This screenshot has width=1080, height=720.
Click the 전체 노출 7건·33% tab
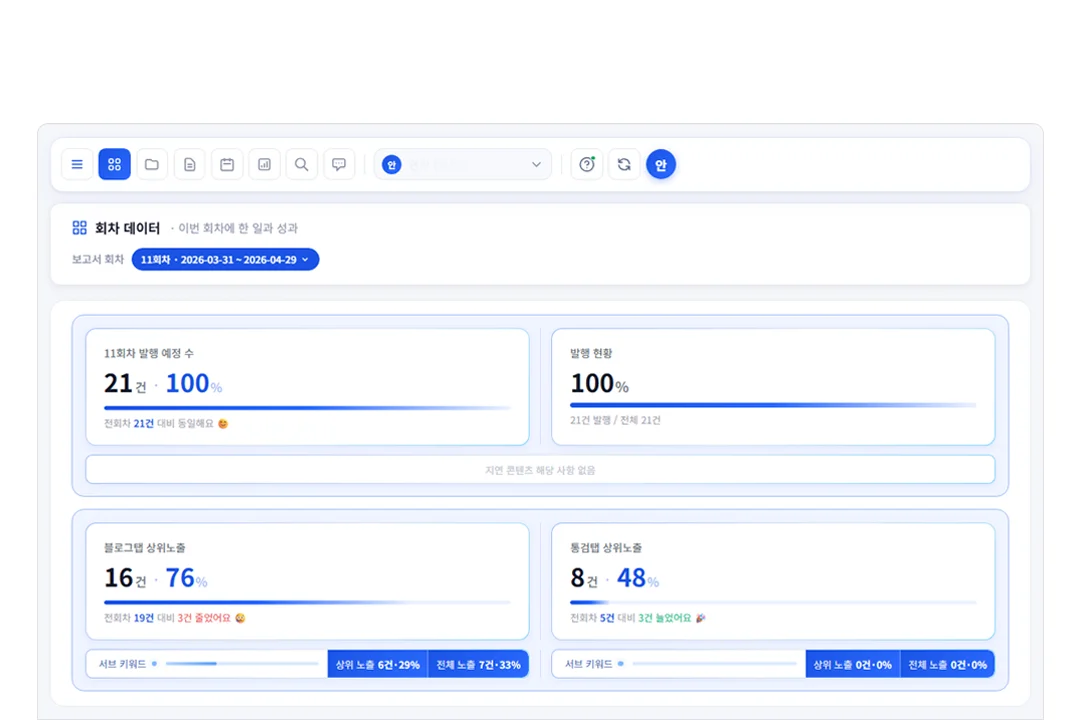pos(478,665)
